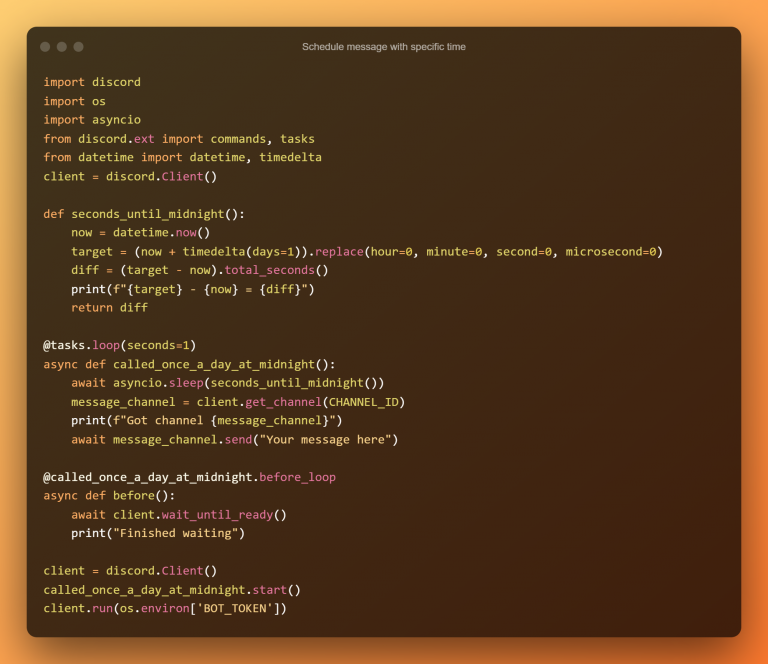
Task: Click the line importing datetime, timedelta
Action: pyautogui.click(x=182, y=157)
